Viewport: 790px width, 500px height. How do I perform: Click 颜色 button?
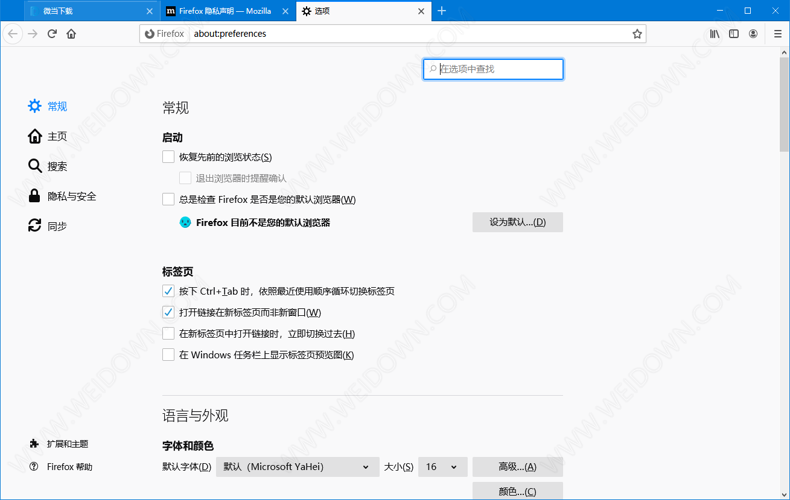(517, 491)
